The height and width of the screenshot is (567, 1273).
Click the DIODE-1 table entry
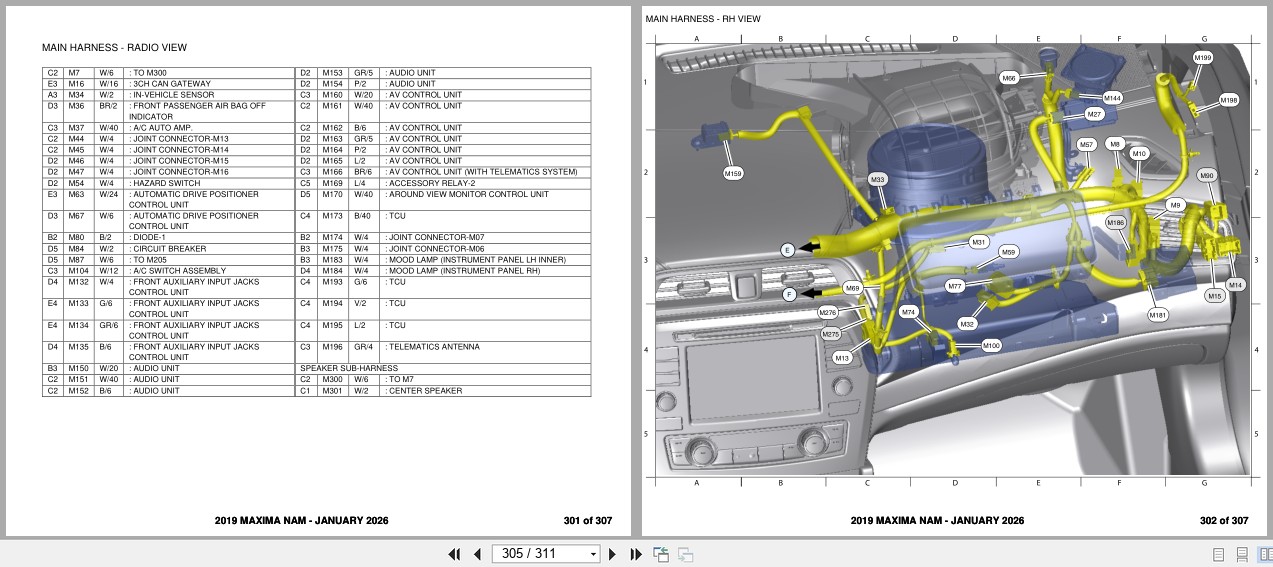149,238
